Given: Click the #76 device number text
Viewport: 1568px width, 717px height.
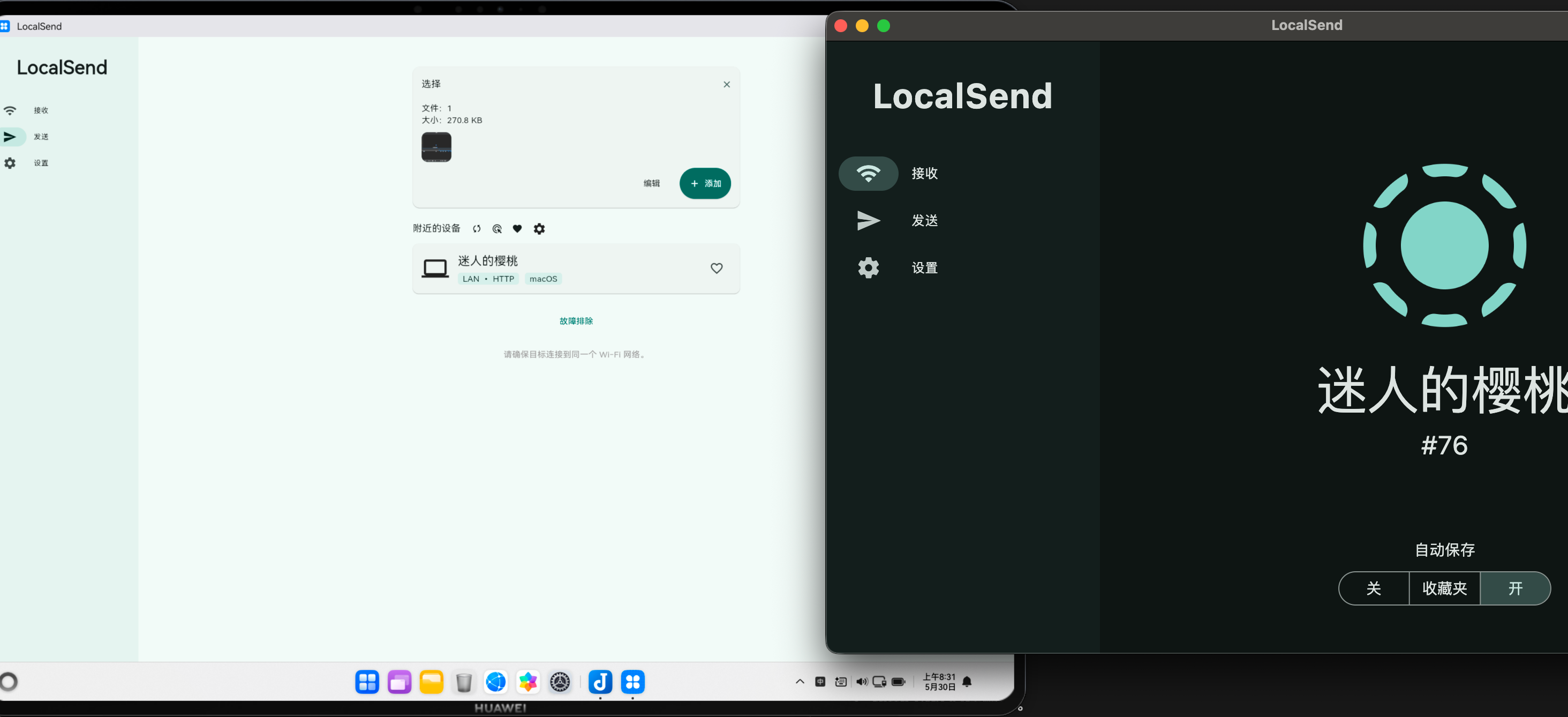Looking at the screenshot, I should (1444, 445).
